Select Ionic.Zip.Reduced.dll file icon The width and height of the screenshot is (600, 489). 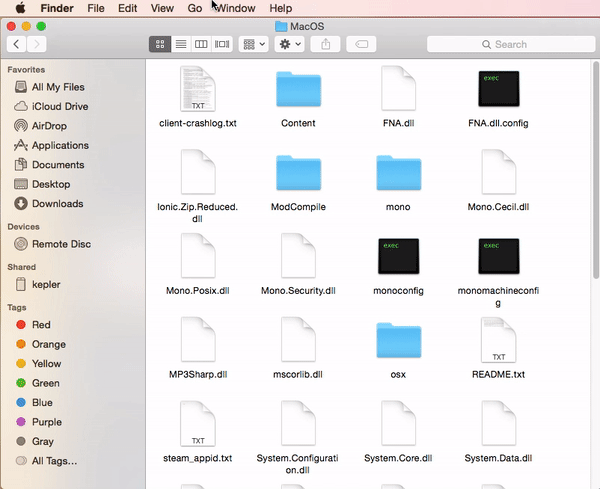[198, 172]
